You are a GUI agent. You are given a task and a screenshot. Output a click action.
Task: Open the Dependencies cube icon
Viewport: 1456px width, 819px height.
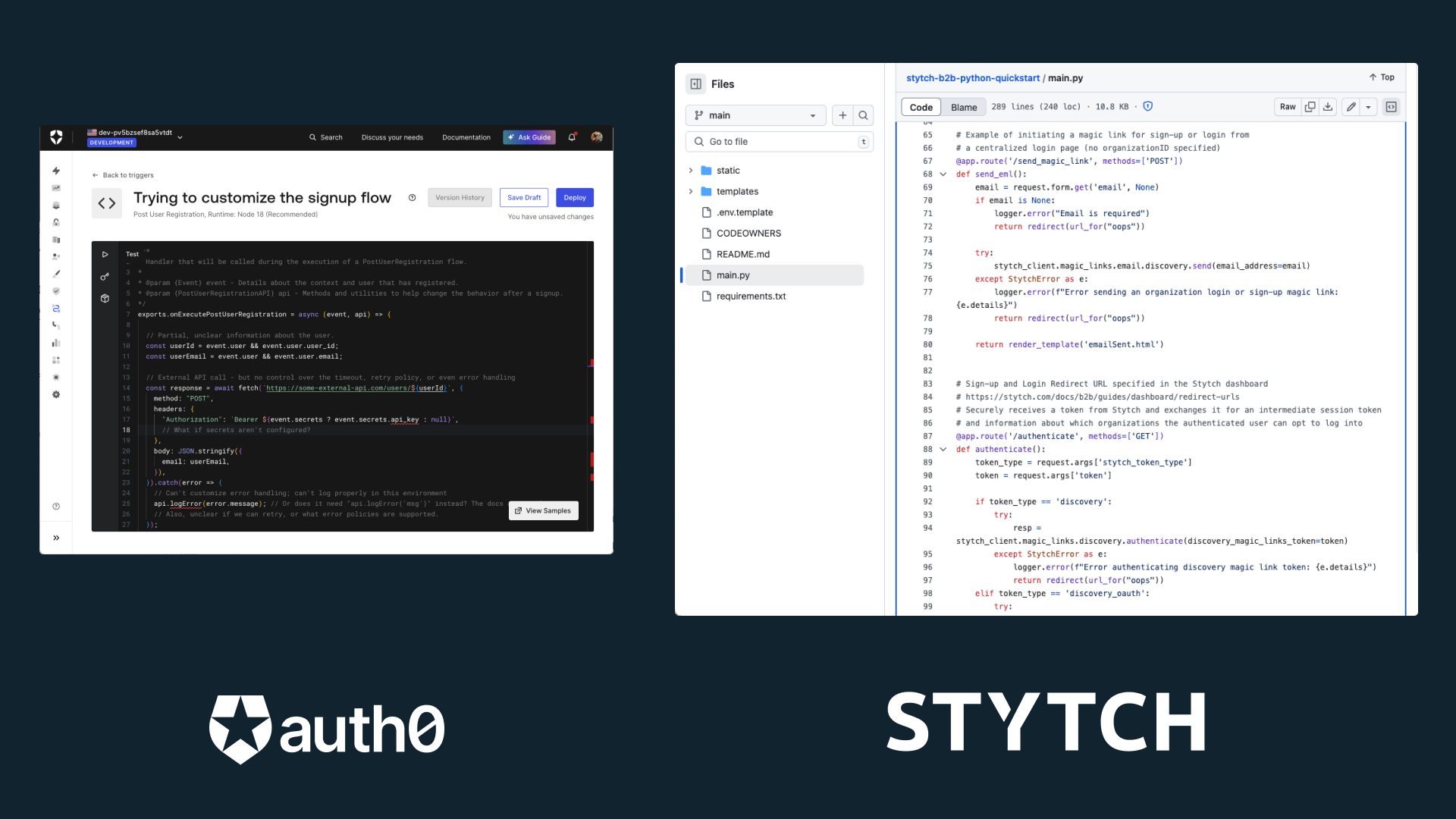coord(105,299)
